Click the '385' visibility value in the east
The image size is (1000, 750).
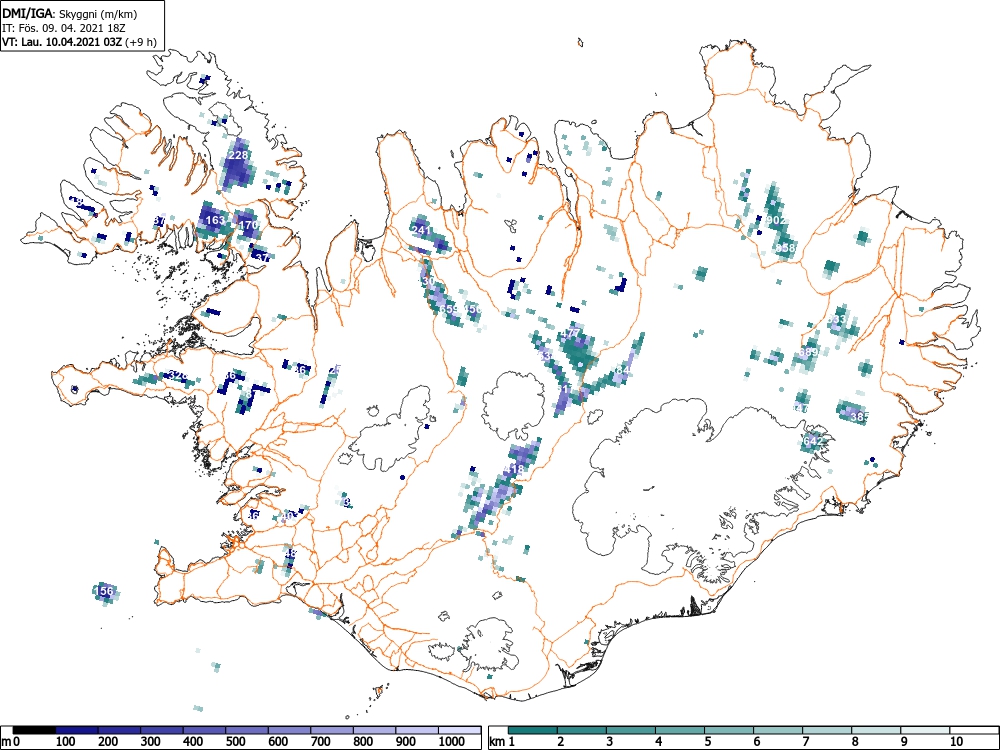tap(860, 417)
